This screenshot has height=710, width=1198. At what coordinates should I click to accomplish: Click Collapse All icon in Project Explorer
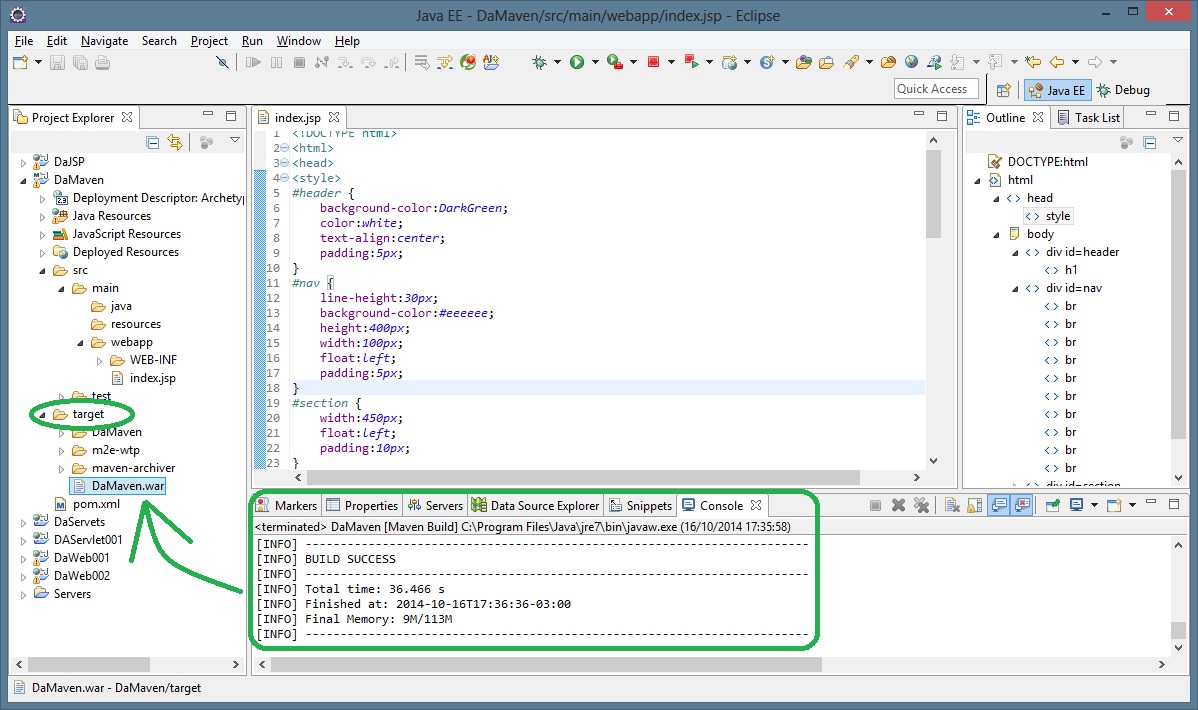pos(153,143)
